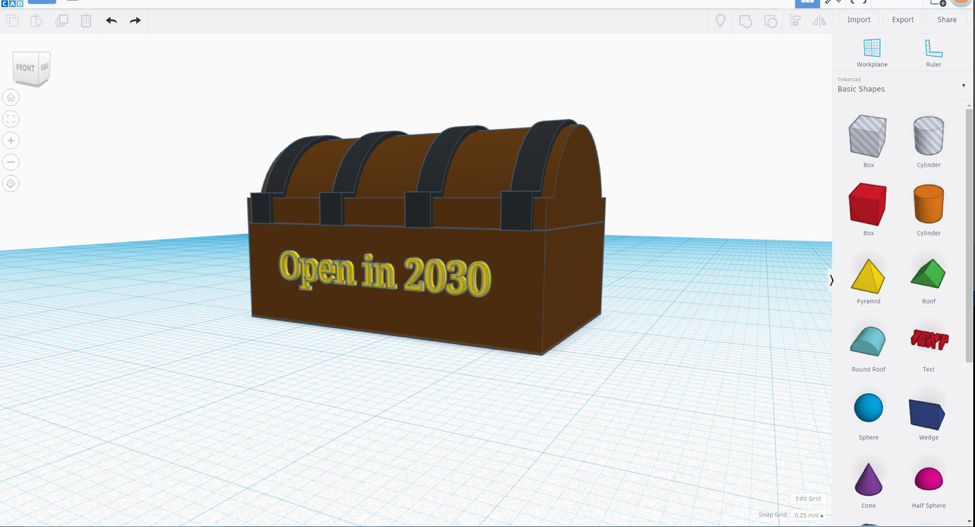Click the Delete trash can icon
The image size is (975, 527).
tap(86, 21)
